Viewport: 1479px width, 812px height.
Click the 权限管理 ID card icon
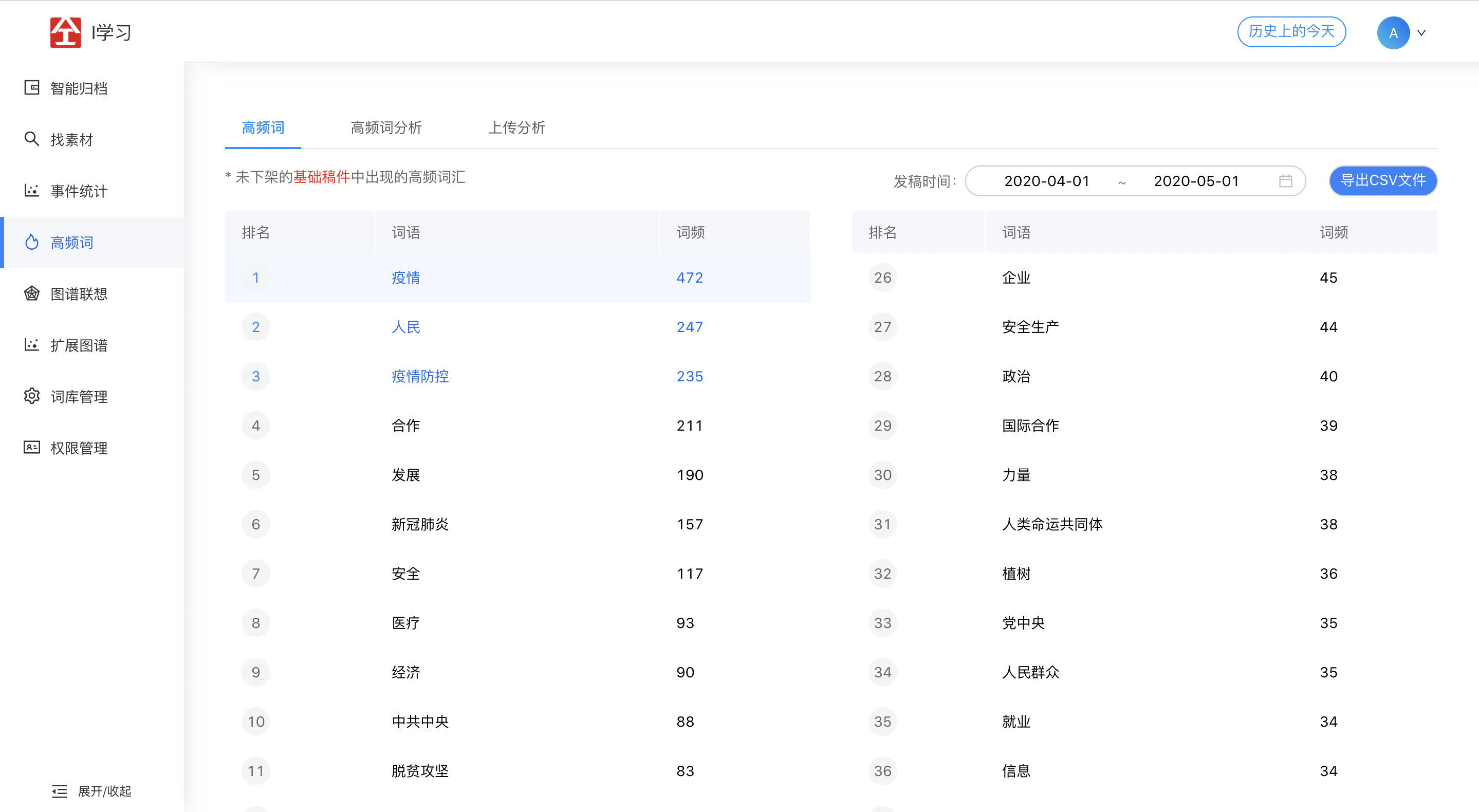tap(31, 447)
